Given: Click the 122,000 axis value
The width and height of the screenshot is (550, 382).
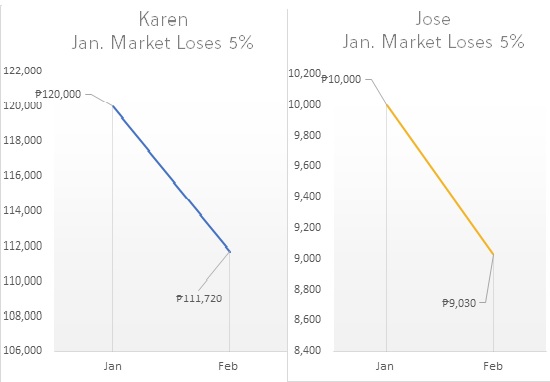Looking at the screenshot, I should pos(22,71).
